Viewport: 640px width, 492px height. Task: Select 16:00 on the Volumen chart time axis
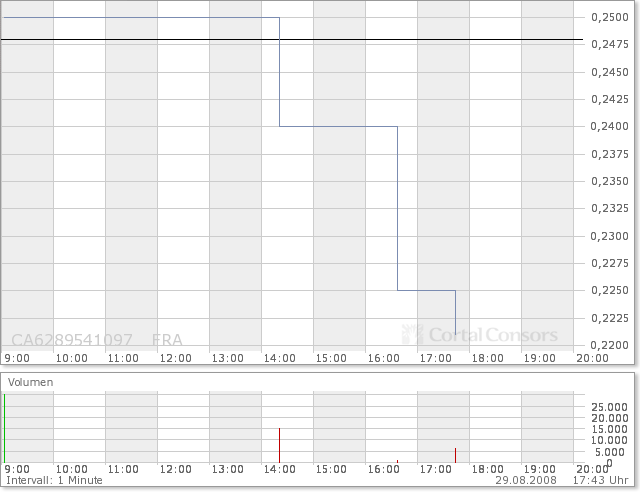pos(384,470)
